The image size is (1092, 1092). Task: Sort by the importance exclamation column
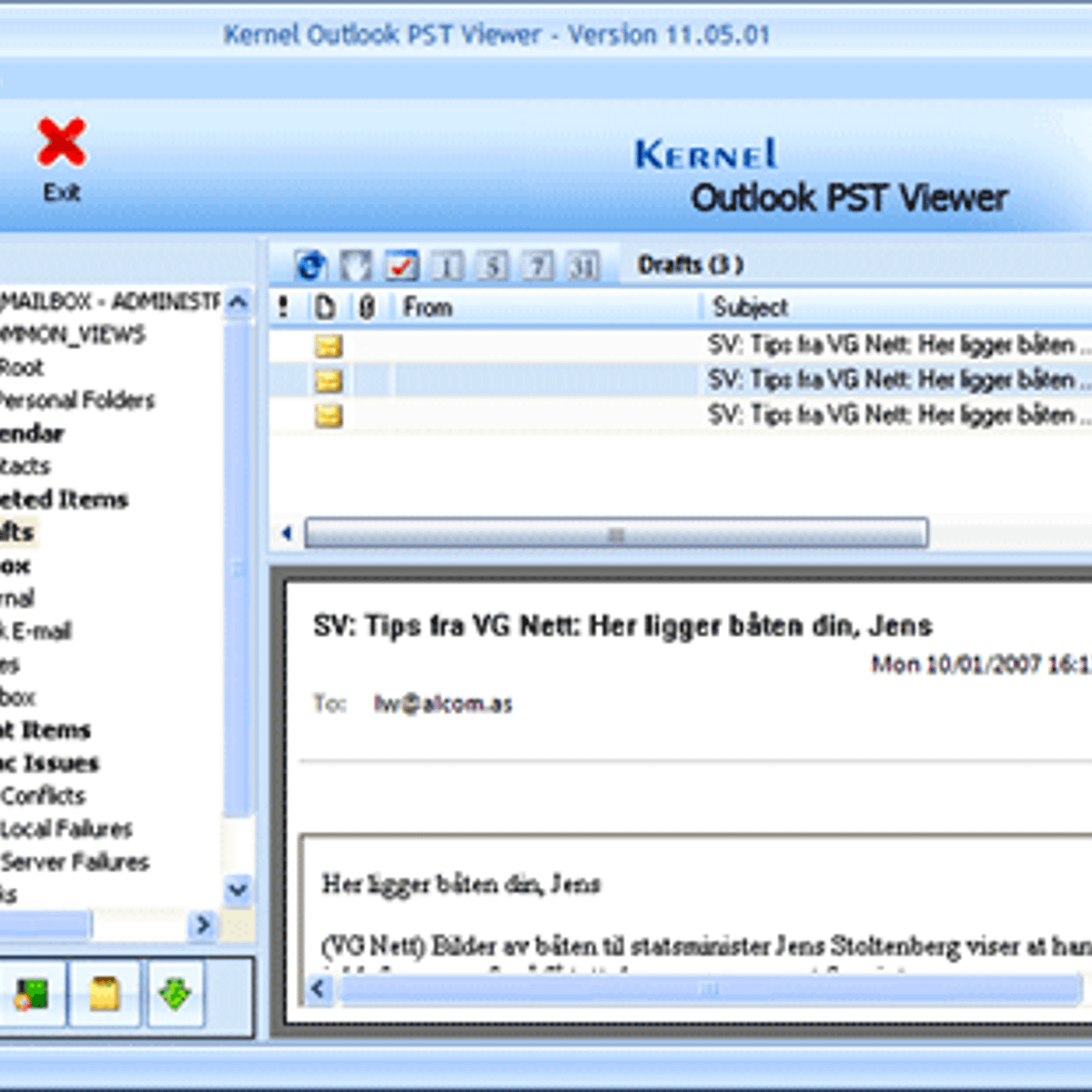(284, 308)
